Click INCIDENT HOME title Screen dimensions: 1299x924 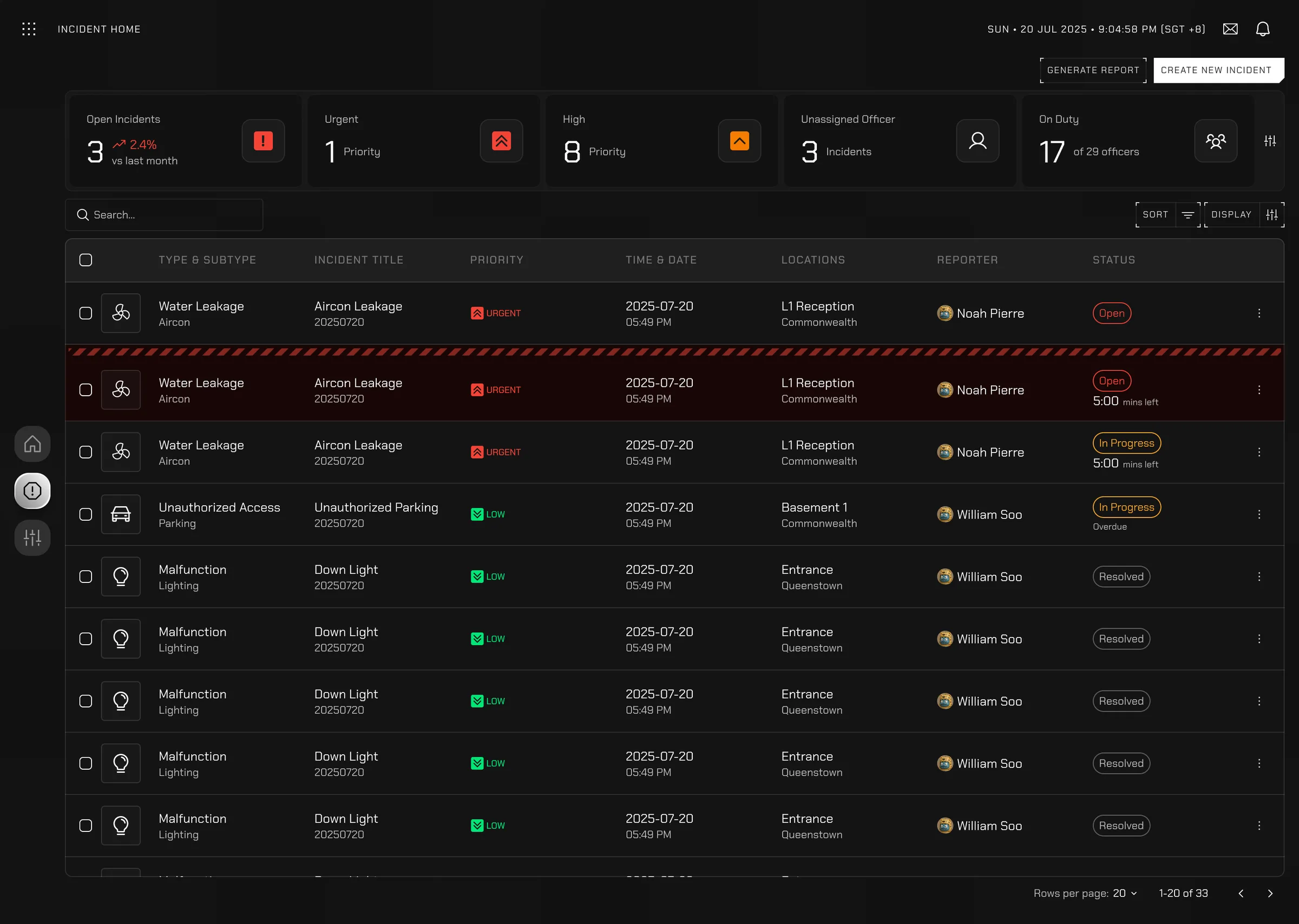(99, 29)
